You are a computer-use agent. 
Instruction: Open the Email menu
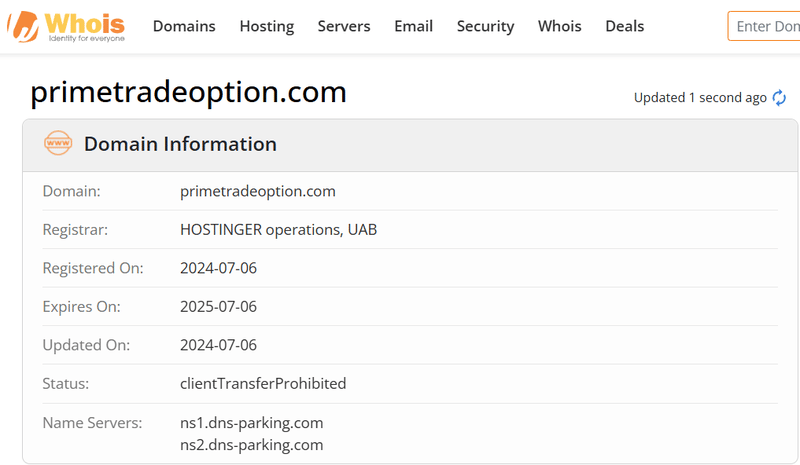[x=413, y=26]
